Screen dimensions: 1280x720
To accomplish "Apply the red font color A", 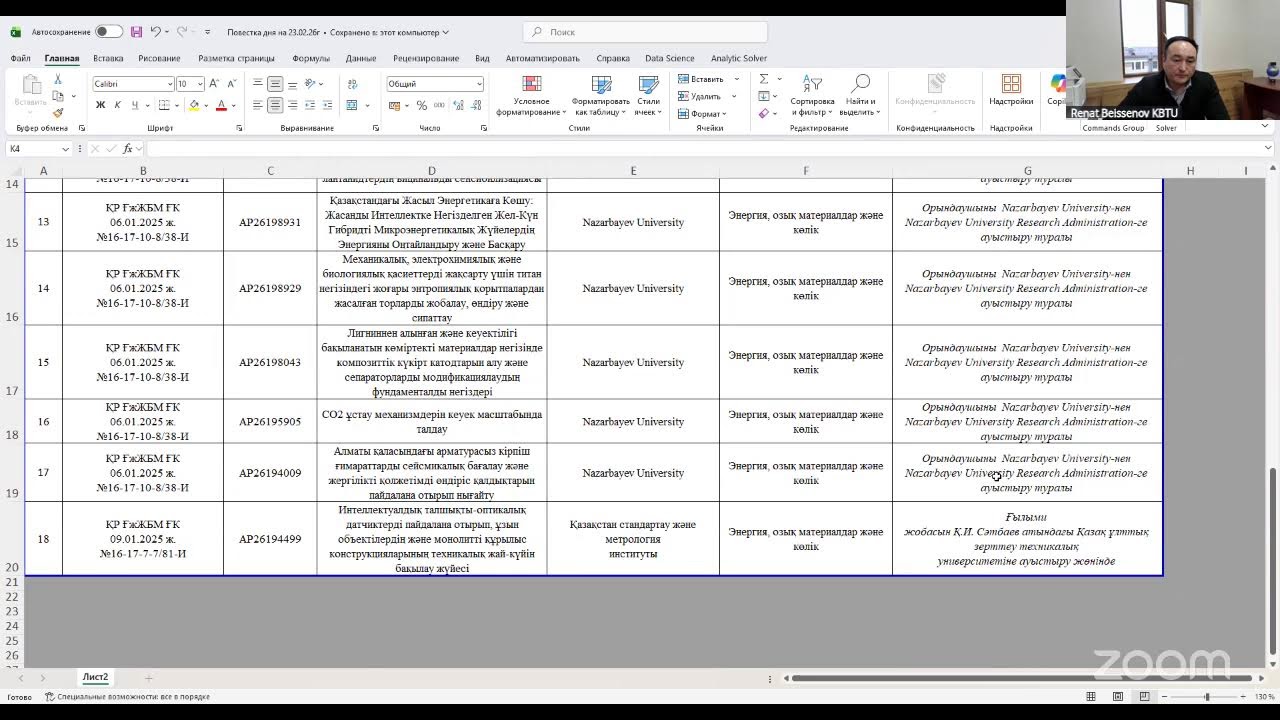I will click(221, 105).
